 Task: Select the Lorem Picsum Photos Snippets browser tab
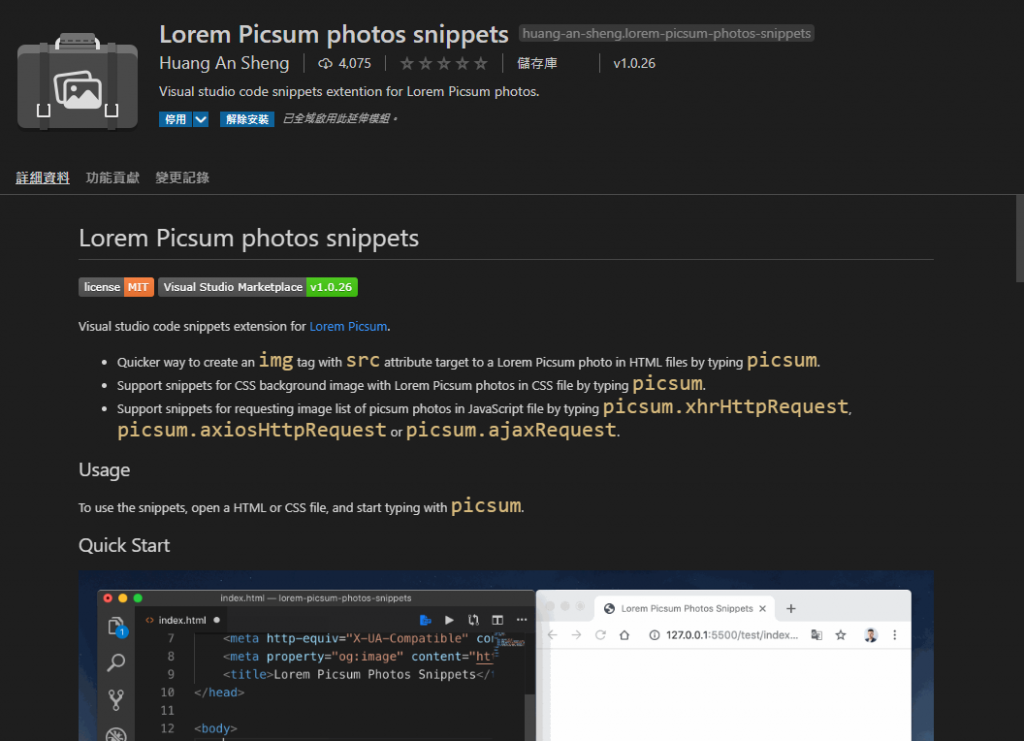pyautogui.click(x=685, y=608)
